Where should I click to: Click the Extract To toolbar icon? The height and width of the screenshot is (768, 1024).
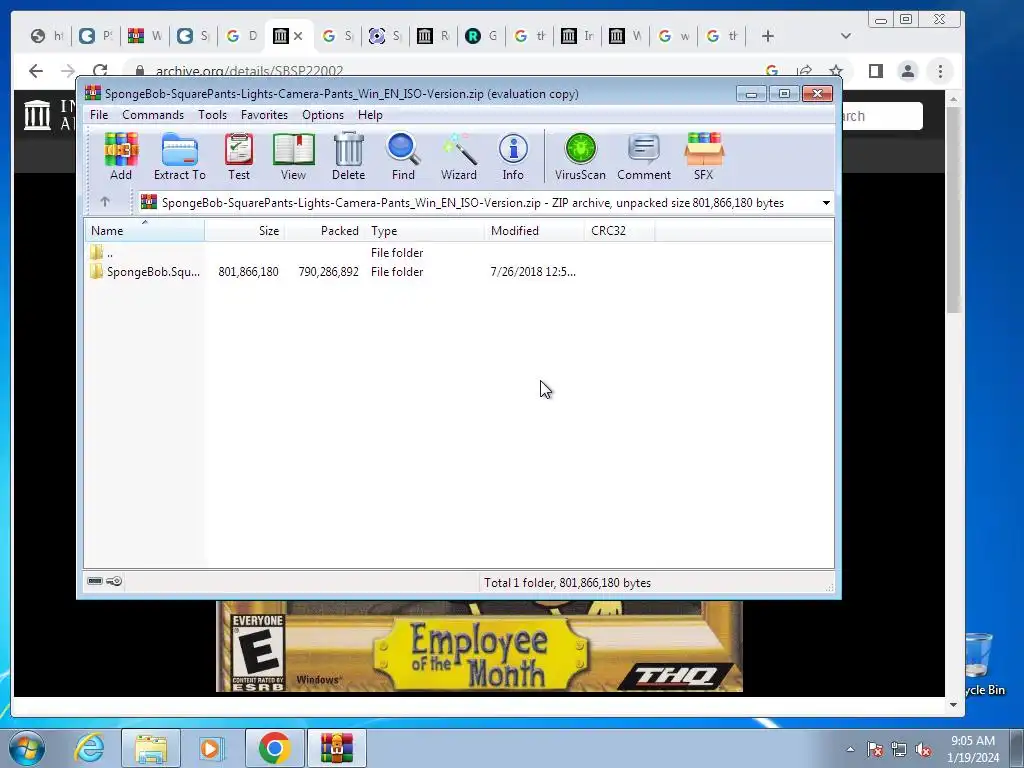[x=180, y=156]
